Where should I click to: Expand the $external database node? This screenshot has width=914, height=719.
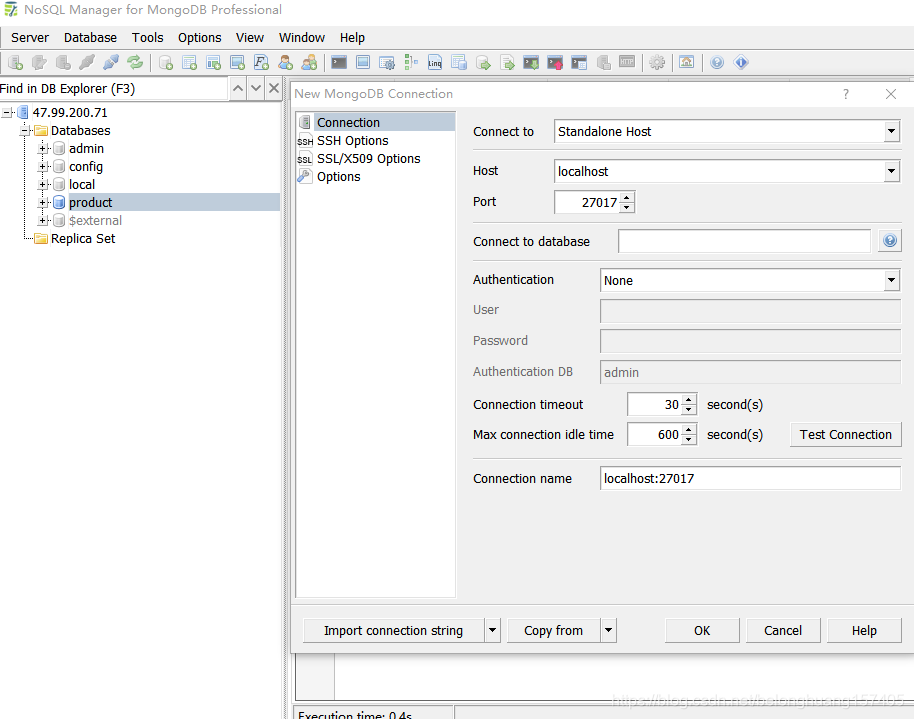(42, 220)
